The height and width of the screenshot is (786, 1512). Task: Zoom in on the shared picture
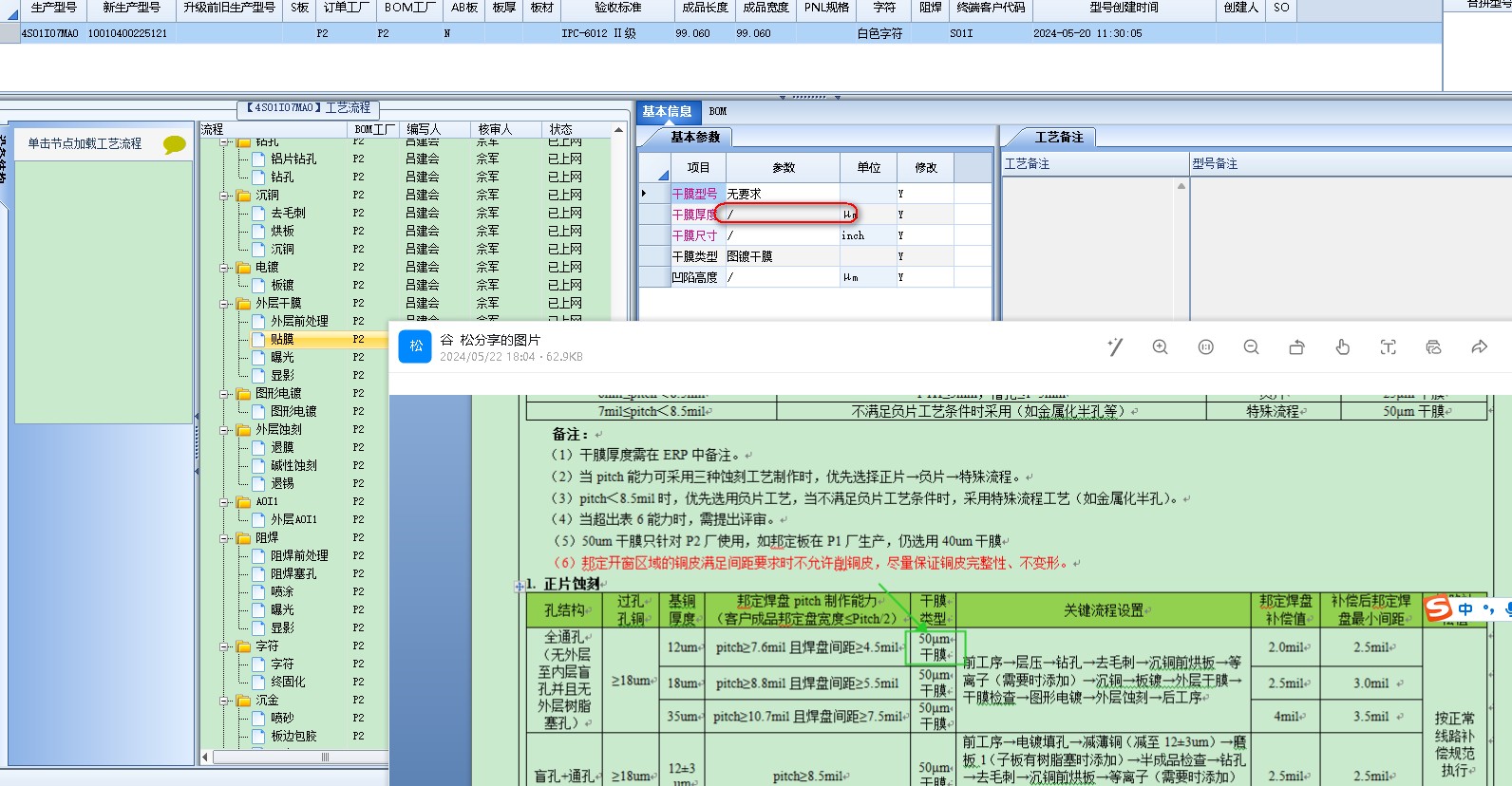pos(1160,347)
